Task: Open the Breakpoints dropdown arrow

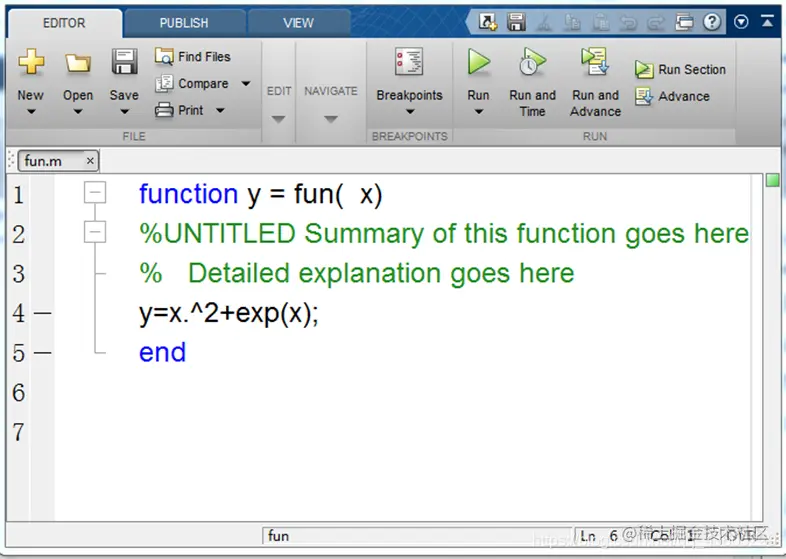Action: 410,112
